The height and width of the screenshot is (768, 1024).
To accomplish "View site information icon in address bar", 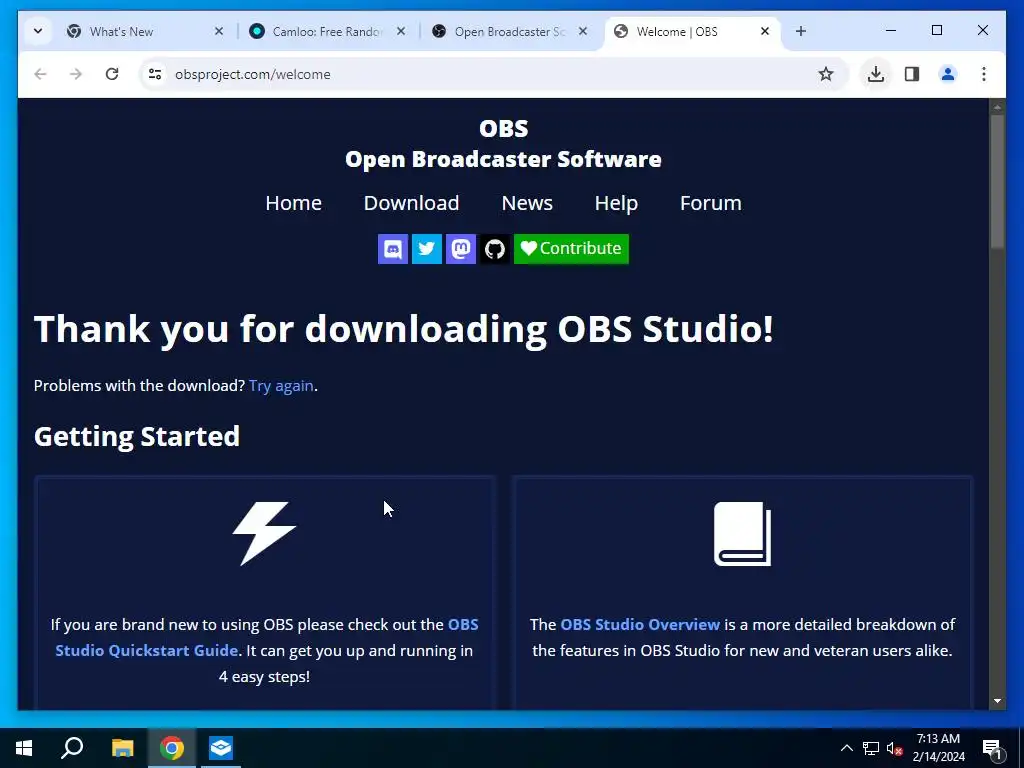I will tap(155, 74).
